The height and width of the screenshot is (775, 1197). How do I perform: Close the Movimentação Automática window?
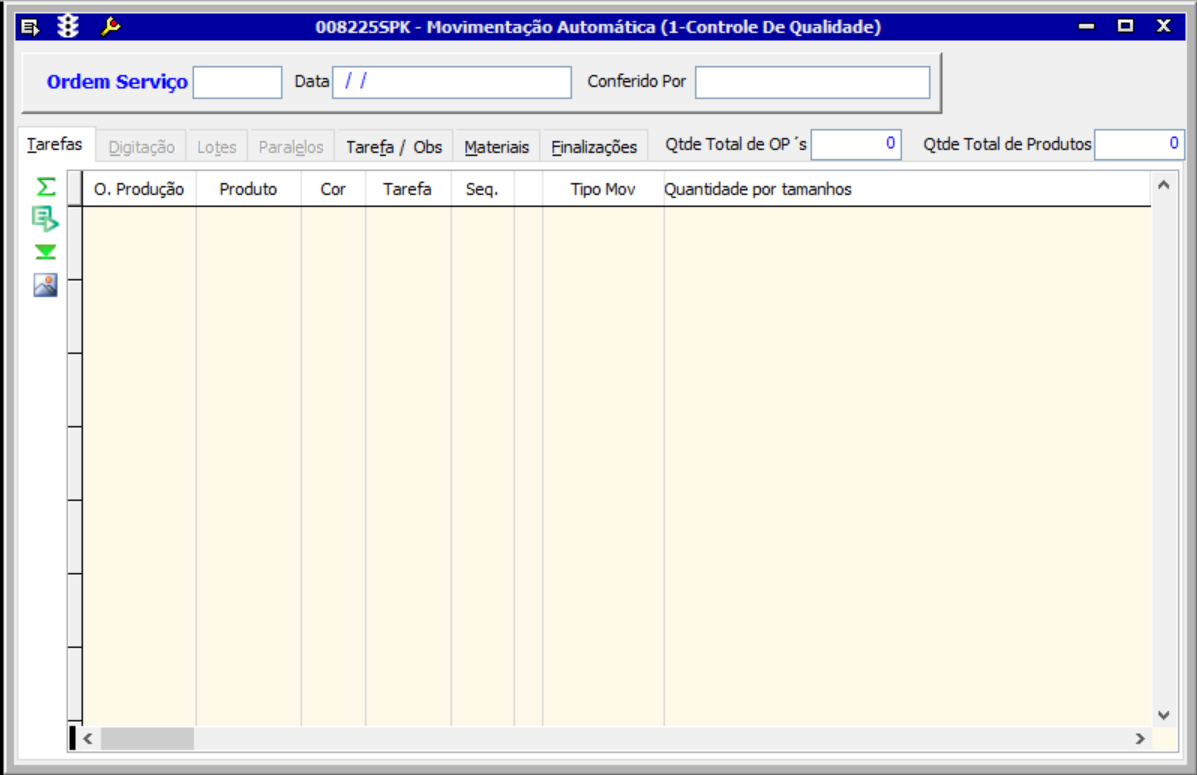coord(1163,27)
